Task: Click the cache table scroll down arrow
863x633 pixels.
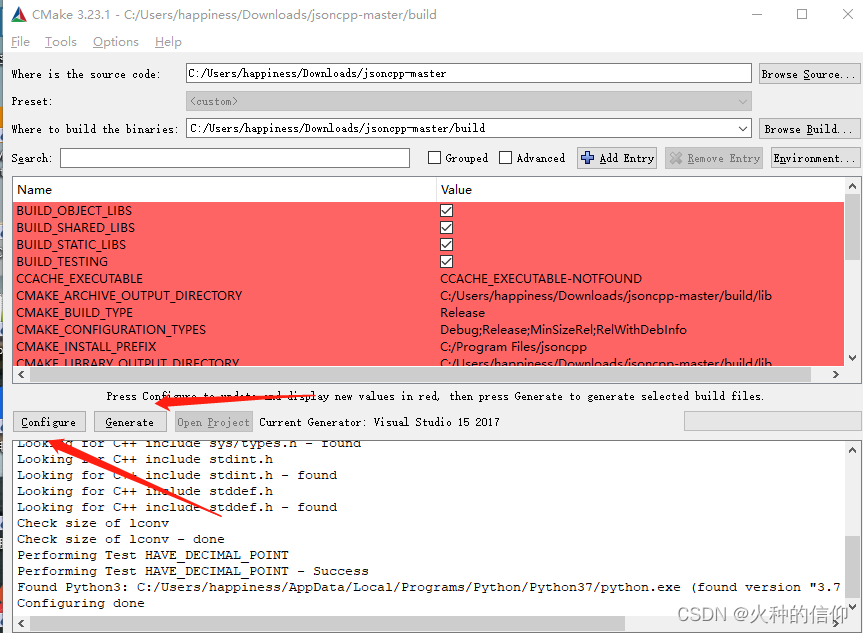Action: 852,357
